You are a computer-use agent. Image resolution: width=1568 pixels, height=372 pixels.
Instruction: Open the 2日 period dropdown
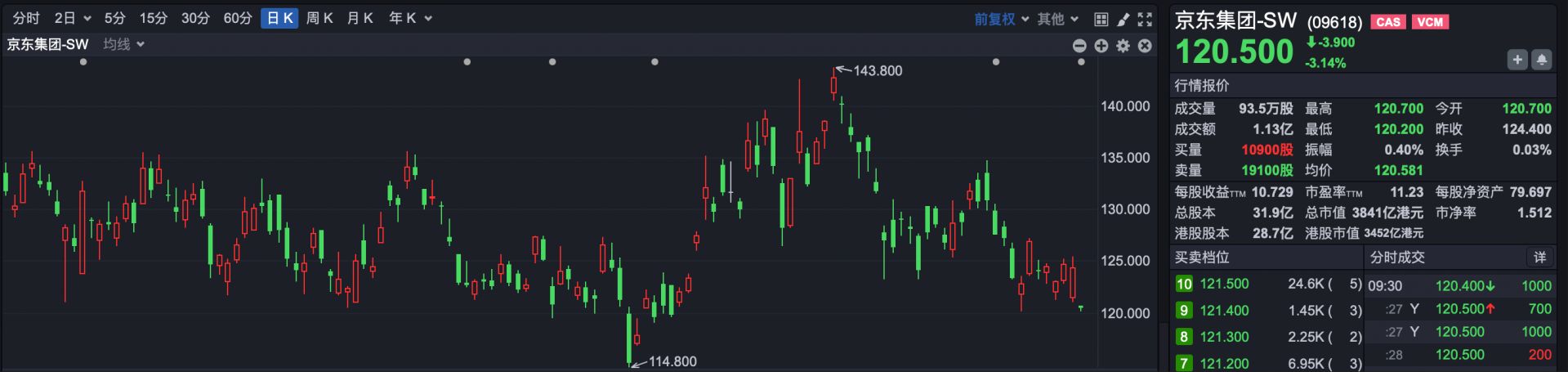click(x=72, y=18)
